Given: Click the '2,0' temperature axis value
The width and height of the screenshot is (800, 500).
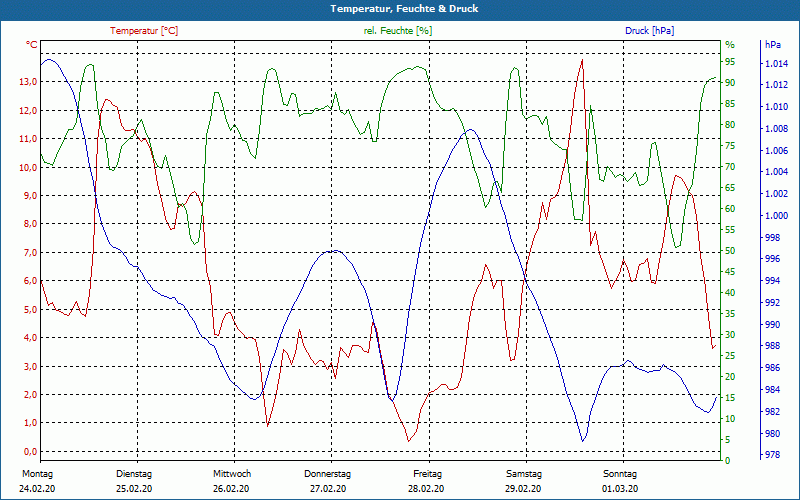Looking at the screenshot, I should point(30,395).
